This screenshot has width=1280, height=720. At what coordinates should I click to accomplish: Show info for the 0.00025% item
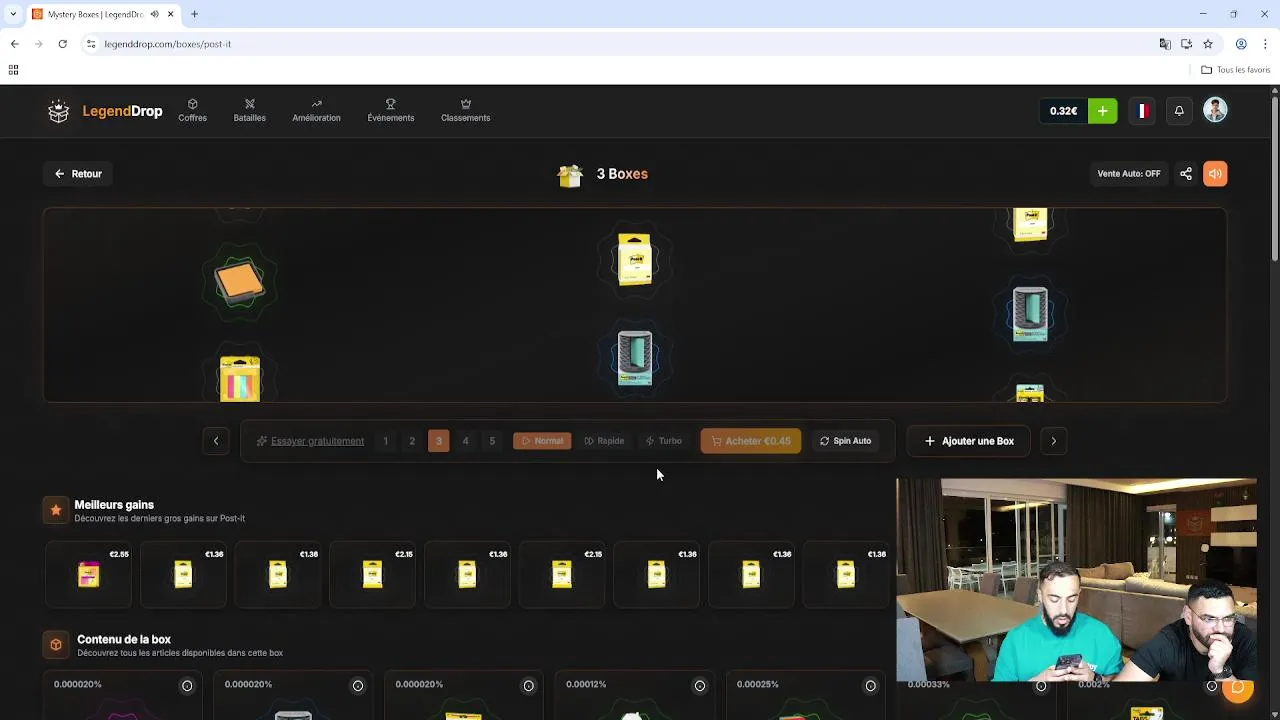point(870,686)
